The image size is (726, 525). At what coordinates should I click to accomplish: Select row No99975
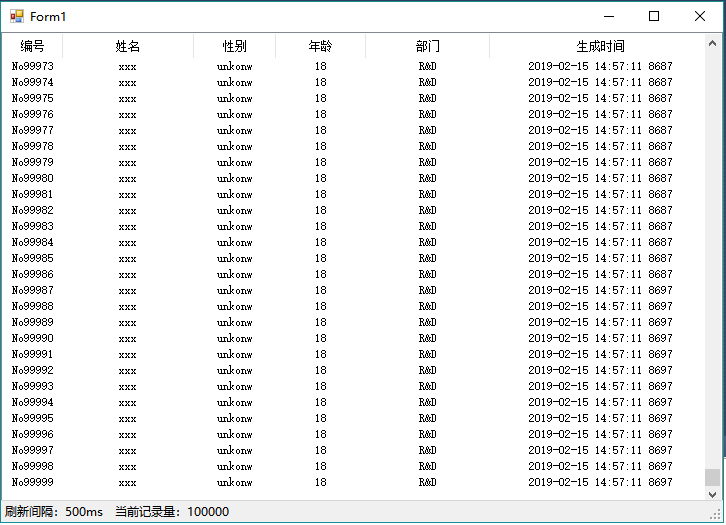[x=353, y=98]
